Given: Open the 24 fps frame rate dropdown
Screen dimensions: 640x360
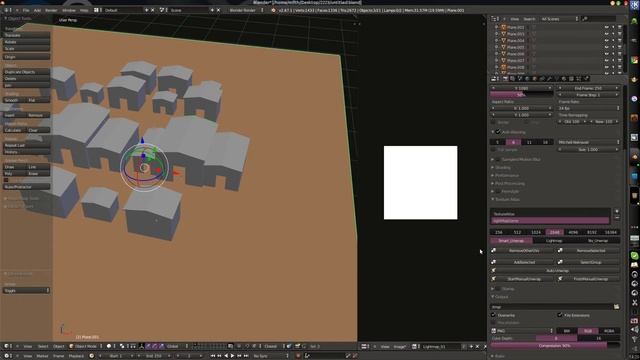Looking at the screenshot, I should (x=588, y=108).
